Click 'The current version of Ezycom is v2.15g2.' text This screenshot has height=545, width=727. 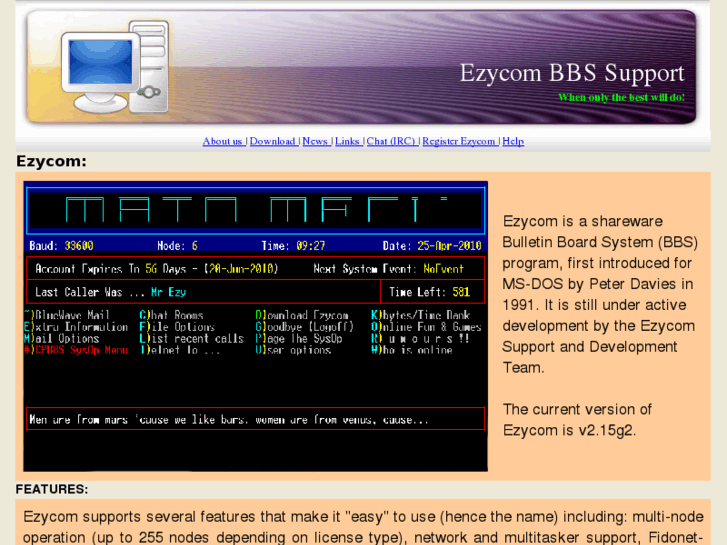(x=577, y=420)
